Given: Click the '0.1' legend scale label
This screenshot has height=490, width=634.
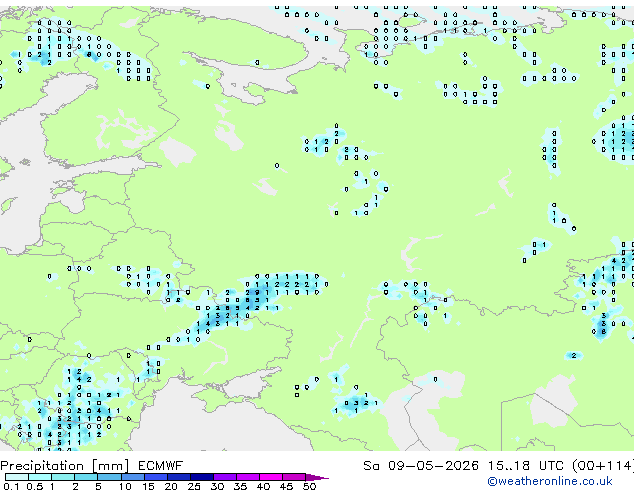Looking at the screenshot, I should coord(11,486).
